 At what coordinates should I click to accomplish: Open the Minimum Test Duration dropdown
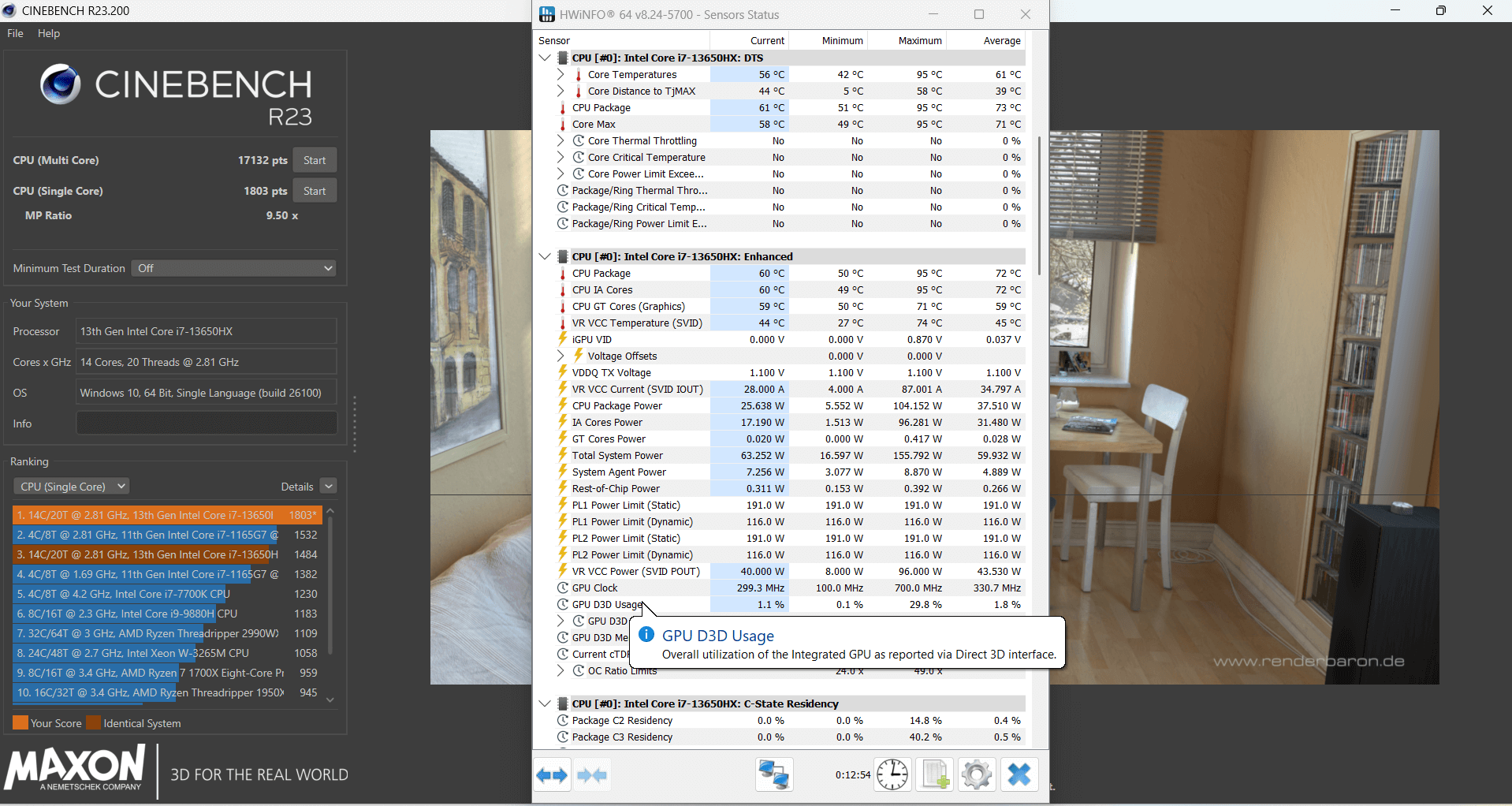[233, 268]
